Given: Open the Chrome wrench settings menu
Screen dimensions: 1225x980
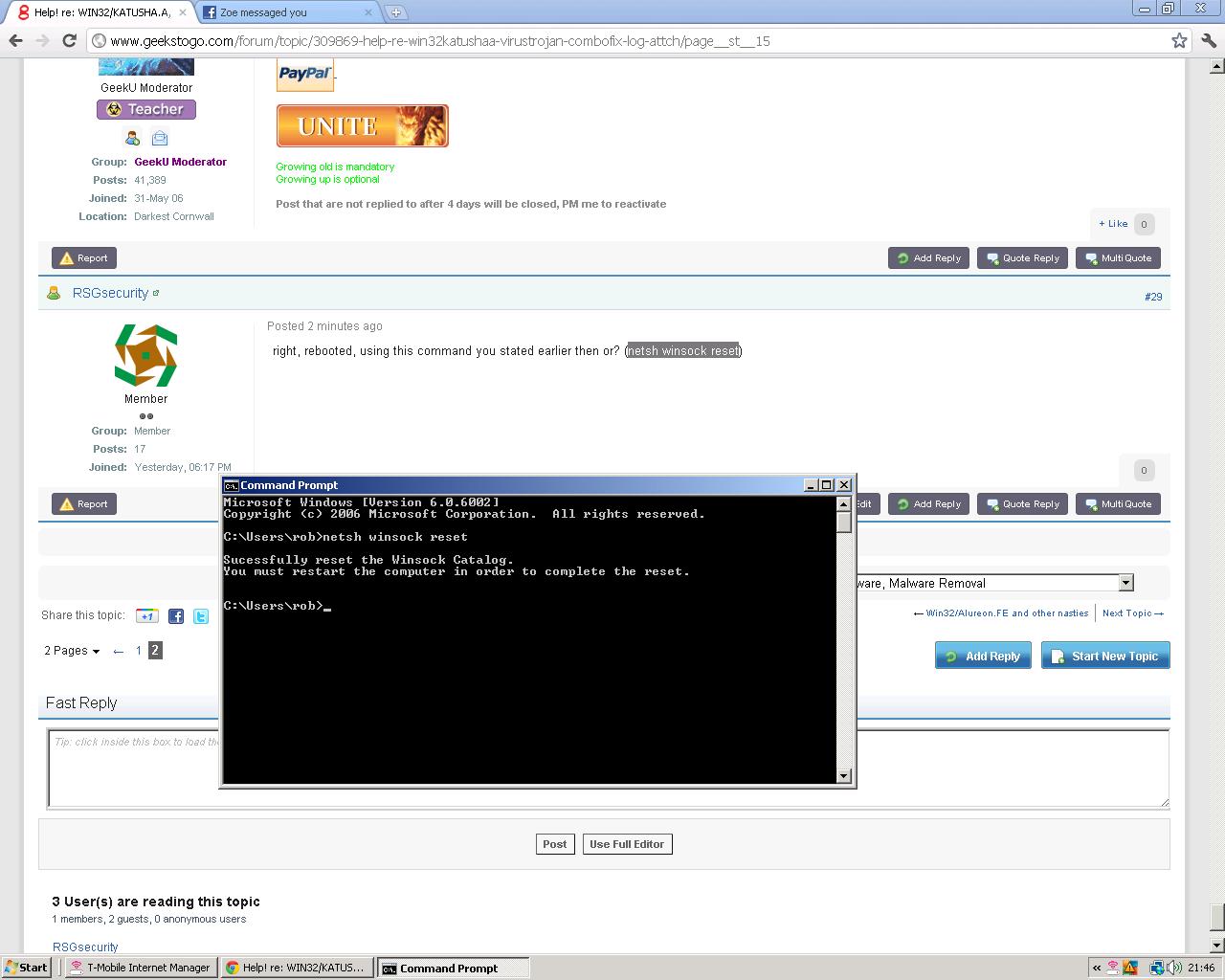Looking at the screenshot, I should click(x=1208, y=40).
